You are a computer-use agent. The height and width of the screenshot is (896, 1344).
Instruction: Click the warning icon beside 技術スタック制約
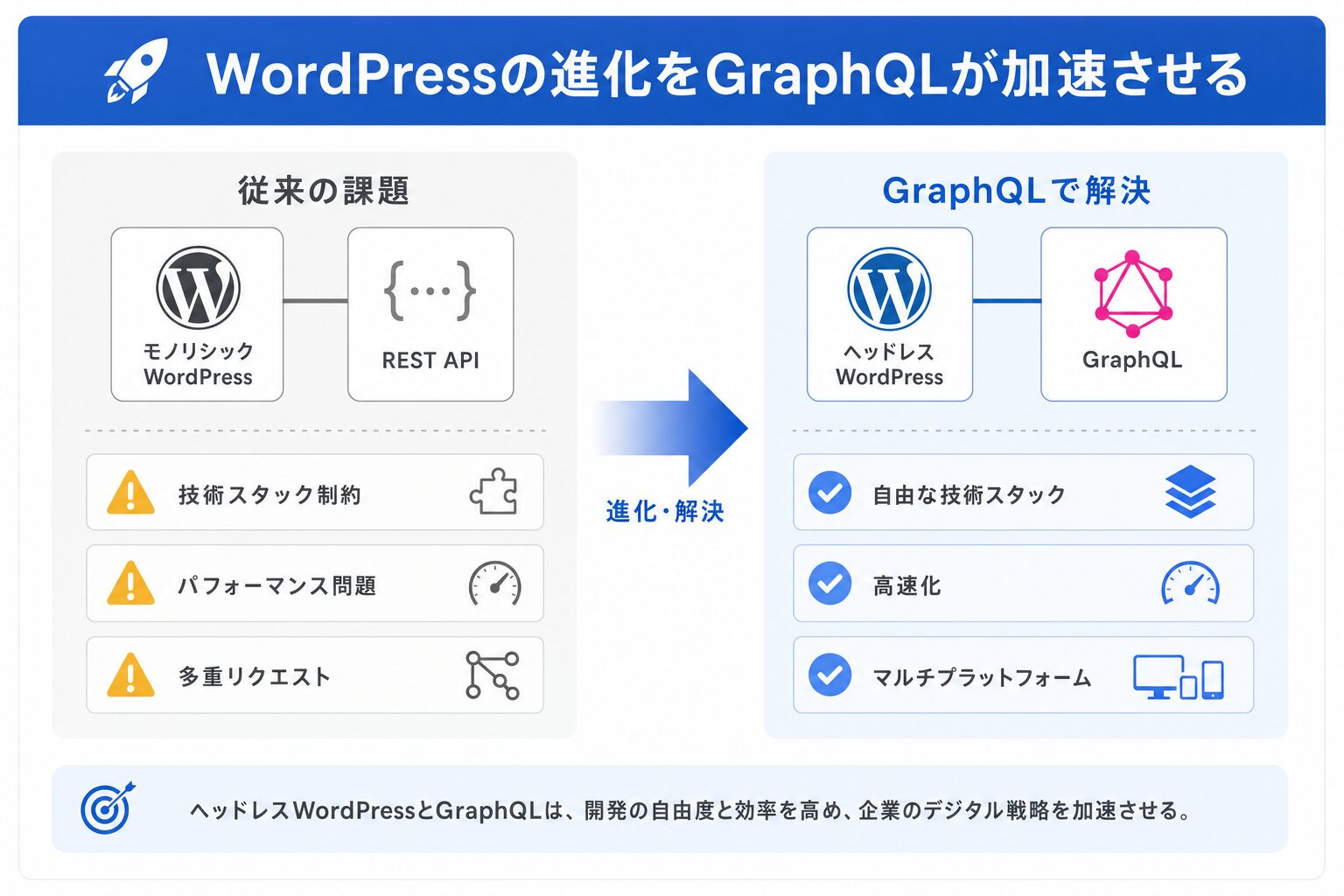(130, 492)
